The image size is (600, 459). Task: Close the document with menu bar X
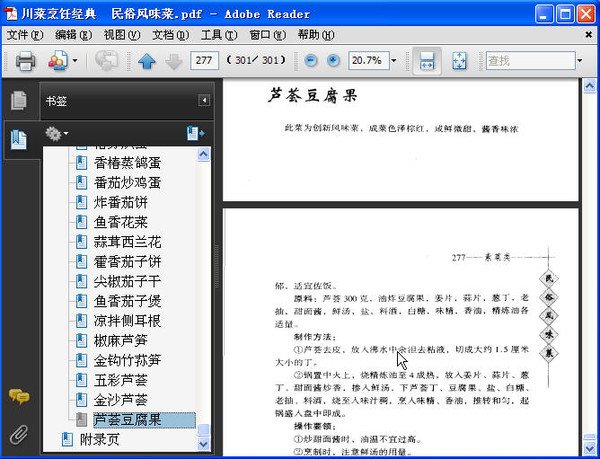(589, 35)
